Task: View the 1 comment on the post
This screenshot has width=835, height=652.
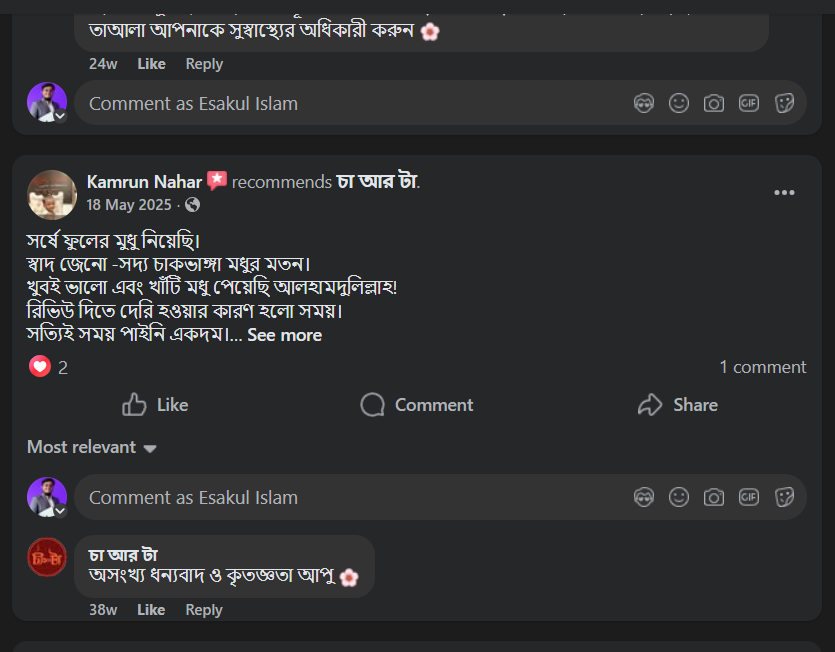Action: click(763, 366)
